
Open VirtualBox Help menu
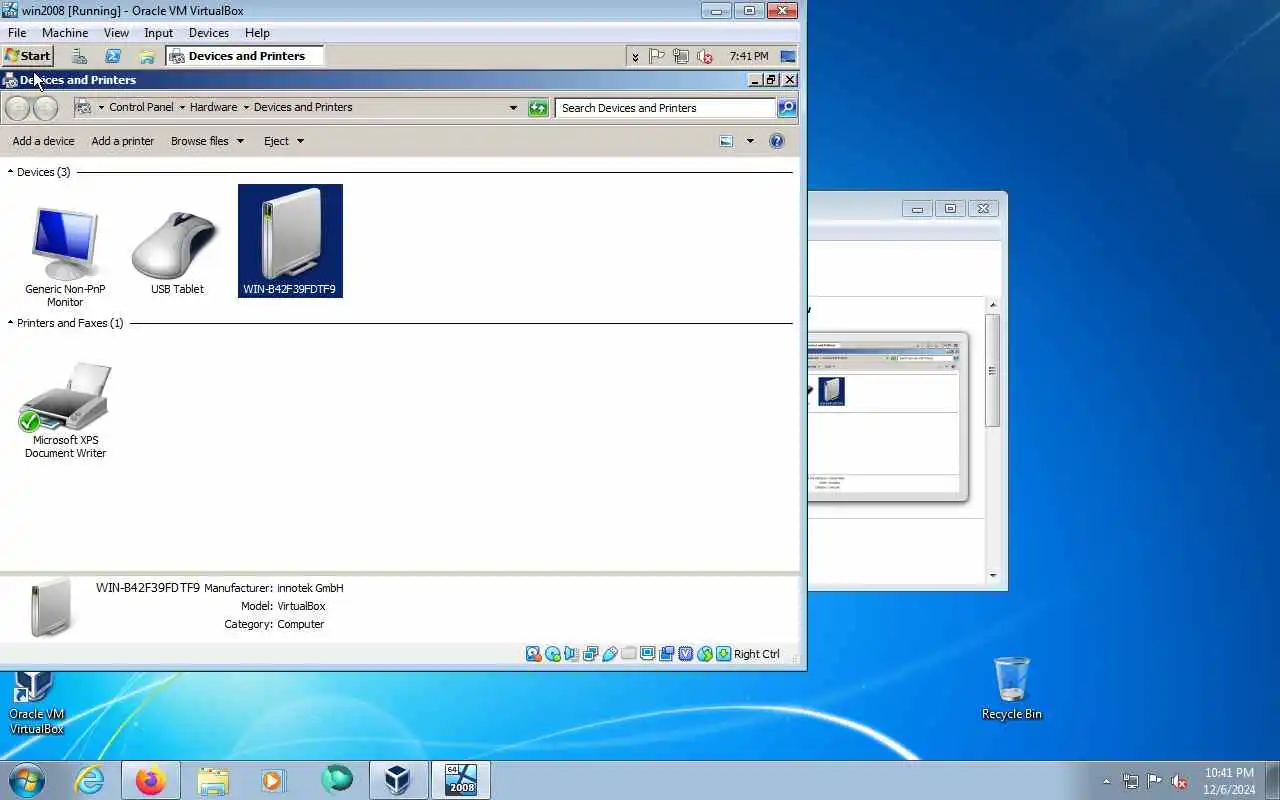click(x=257, y=33)
